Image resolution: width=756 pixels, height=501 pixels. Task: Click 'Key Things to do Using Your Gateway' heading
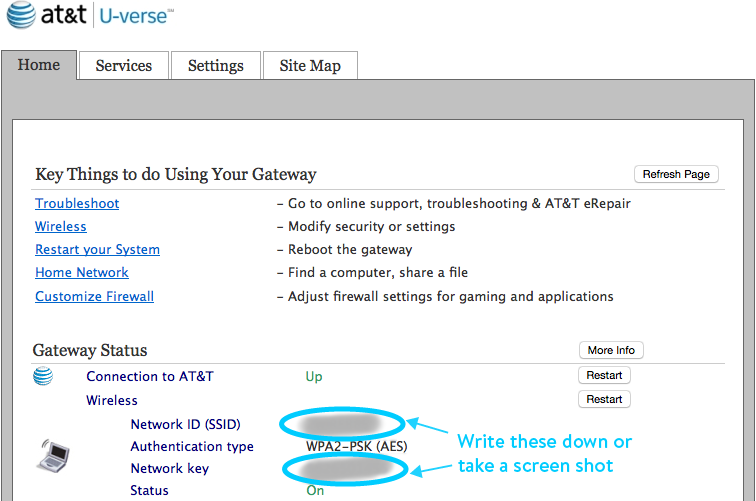[x=176, y=174]
